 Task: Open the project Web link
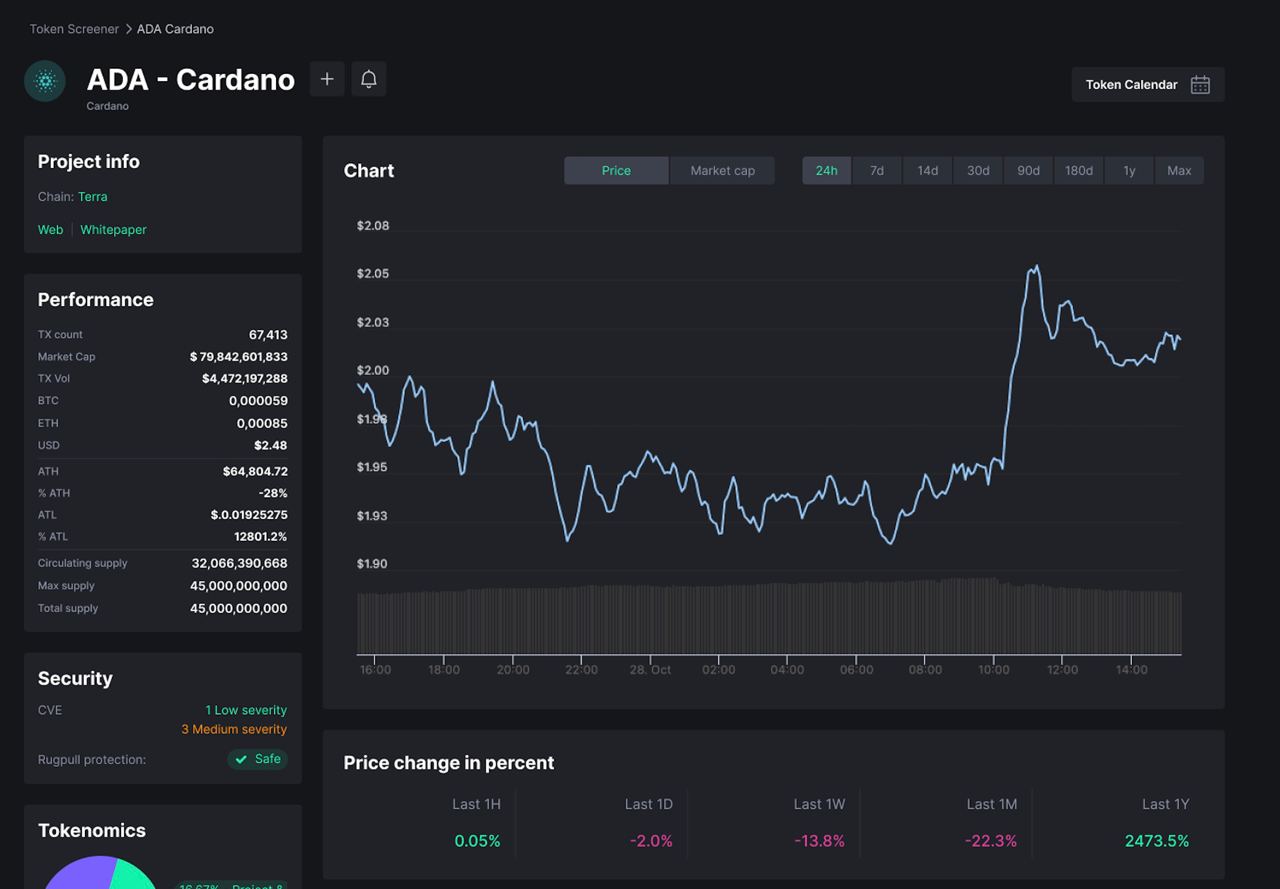click(x=50, y=230)
